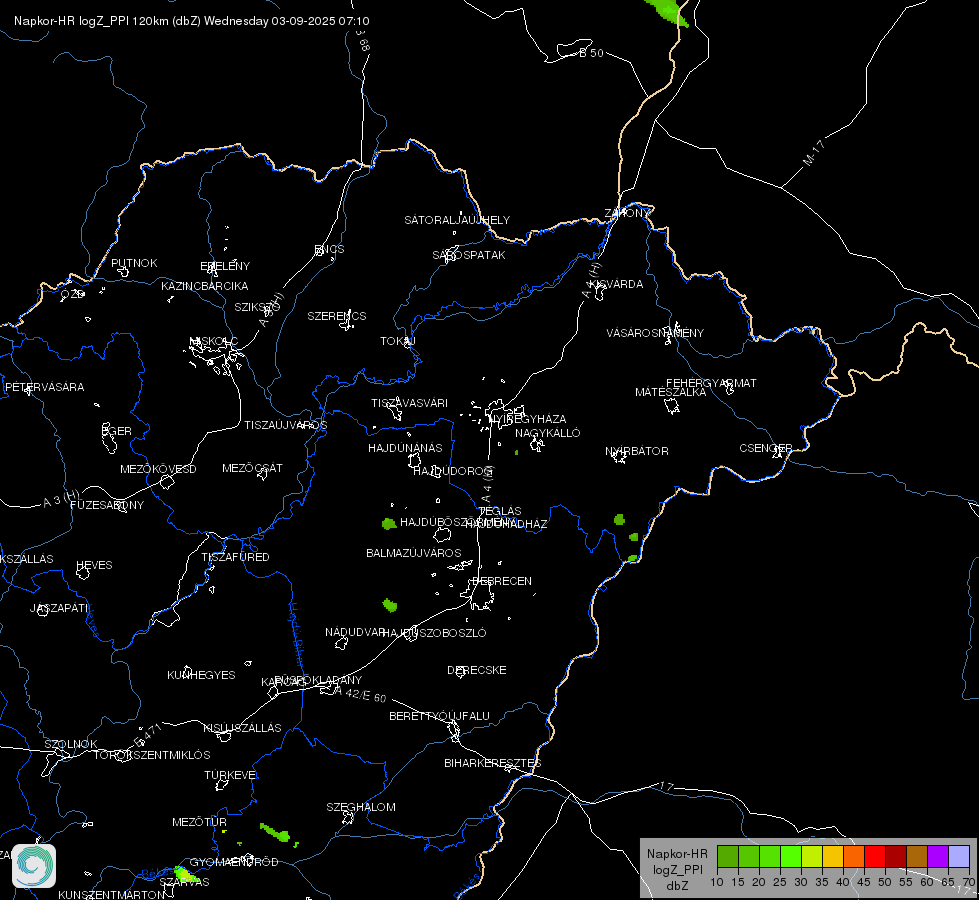The image size is (979, 900).
Task: Click the MEZŐCSÁT label
Action: (x=252, y=468)
